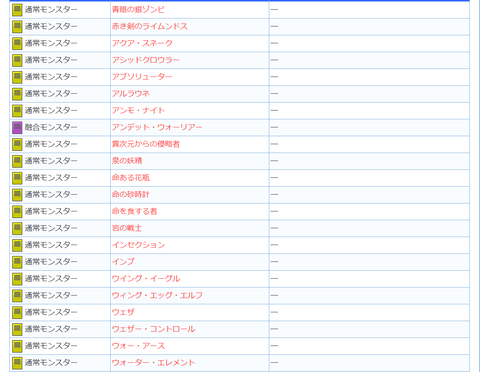Select the card icon next to アブソリューター
This screenshot has width=480, height=372.
coord(17,77)
